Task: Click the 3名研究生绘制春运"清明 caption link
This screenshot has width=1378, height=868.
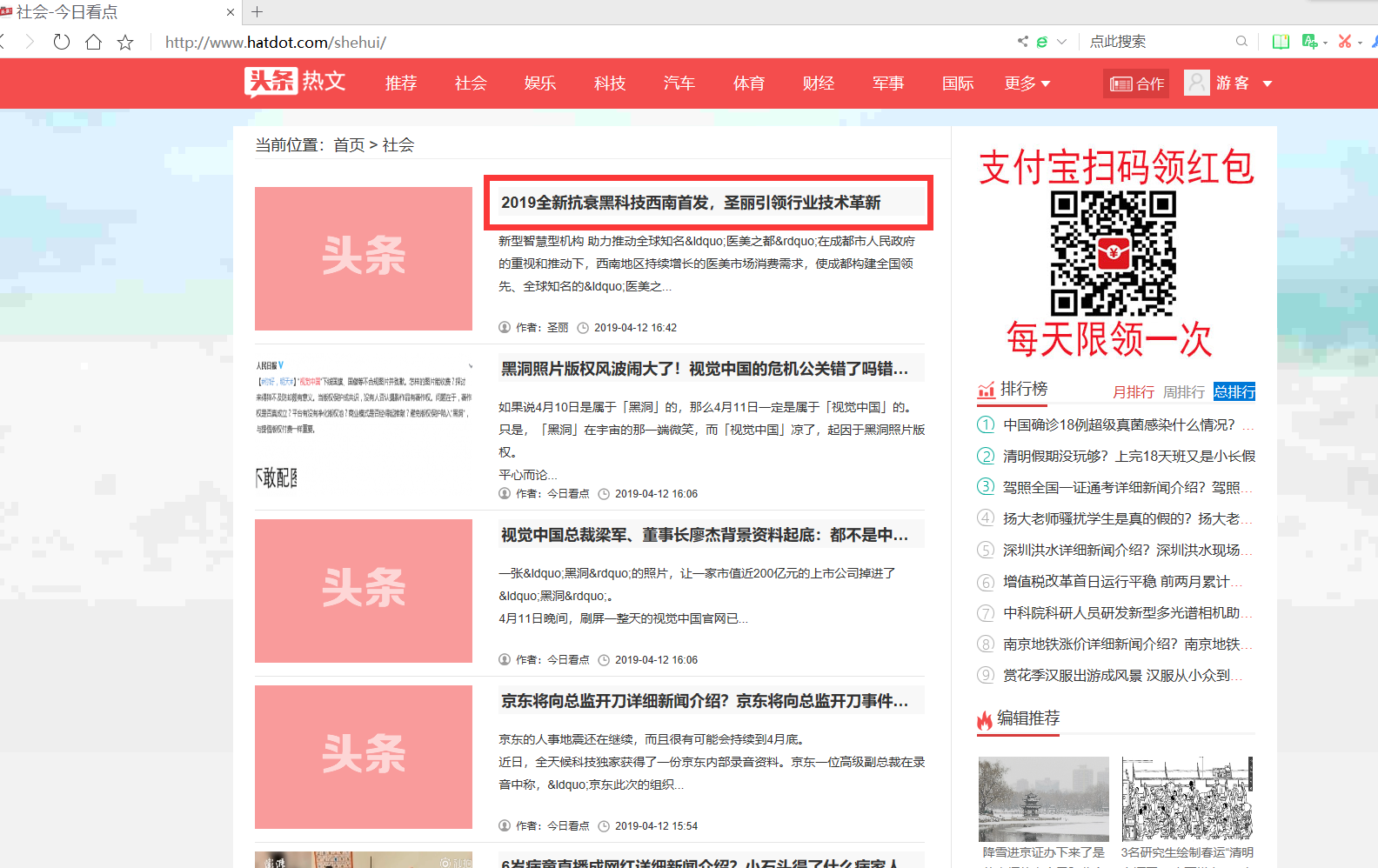Action: [x=1187, y=852]
